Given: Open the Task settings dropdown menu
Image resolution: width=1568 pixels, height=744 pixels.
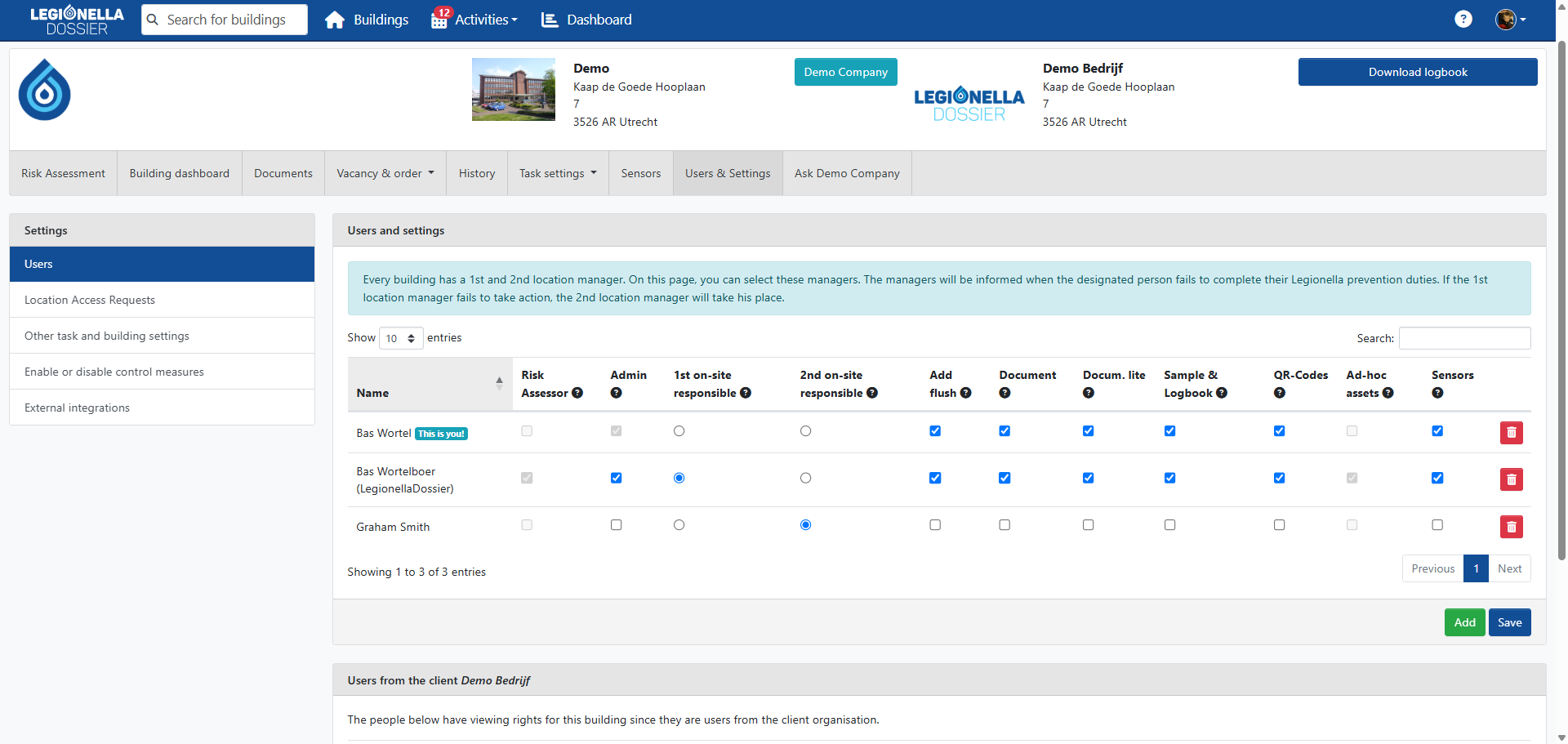Looking at the screenshot, I should coord(558,173).
